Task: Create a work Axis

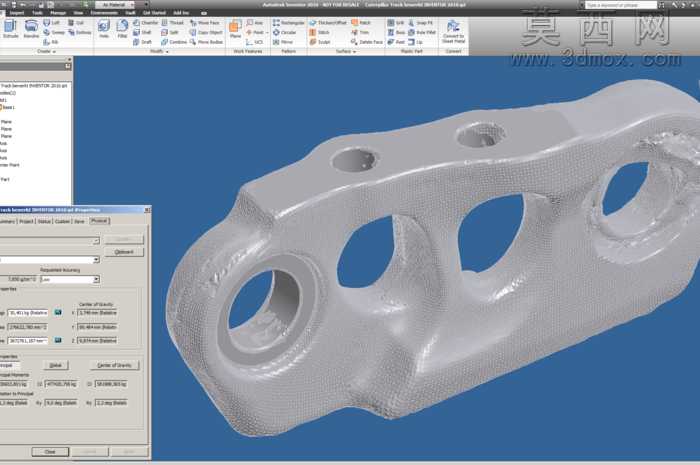Action: pos(255,23)
